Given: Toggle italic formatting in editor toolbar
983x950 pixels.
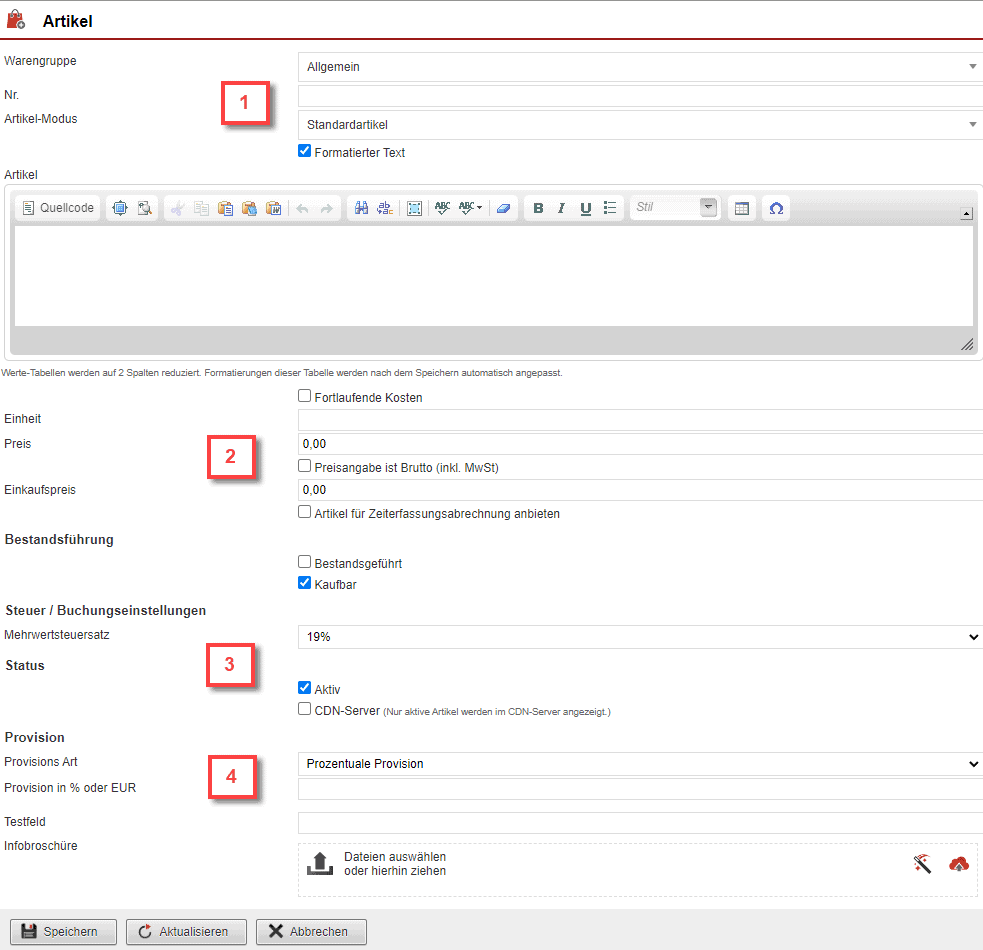Looking at the screenshot, I should coord(561,208).
